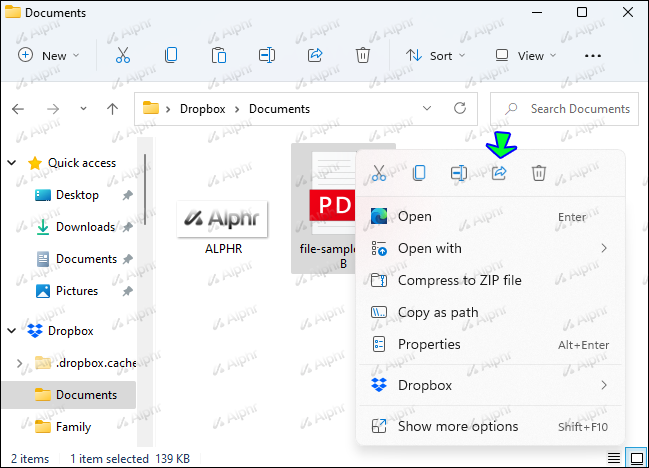Click Documents in the address breadcrumb
Screen dimensions: 649x468
[279, 109]
